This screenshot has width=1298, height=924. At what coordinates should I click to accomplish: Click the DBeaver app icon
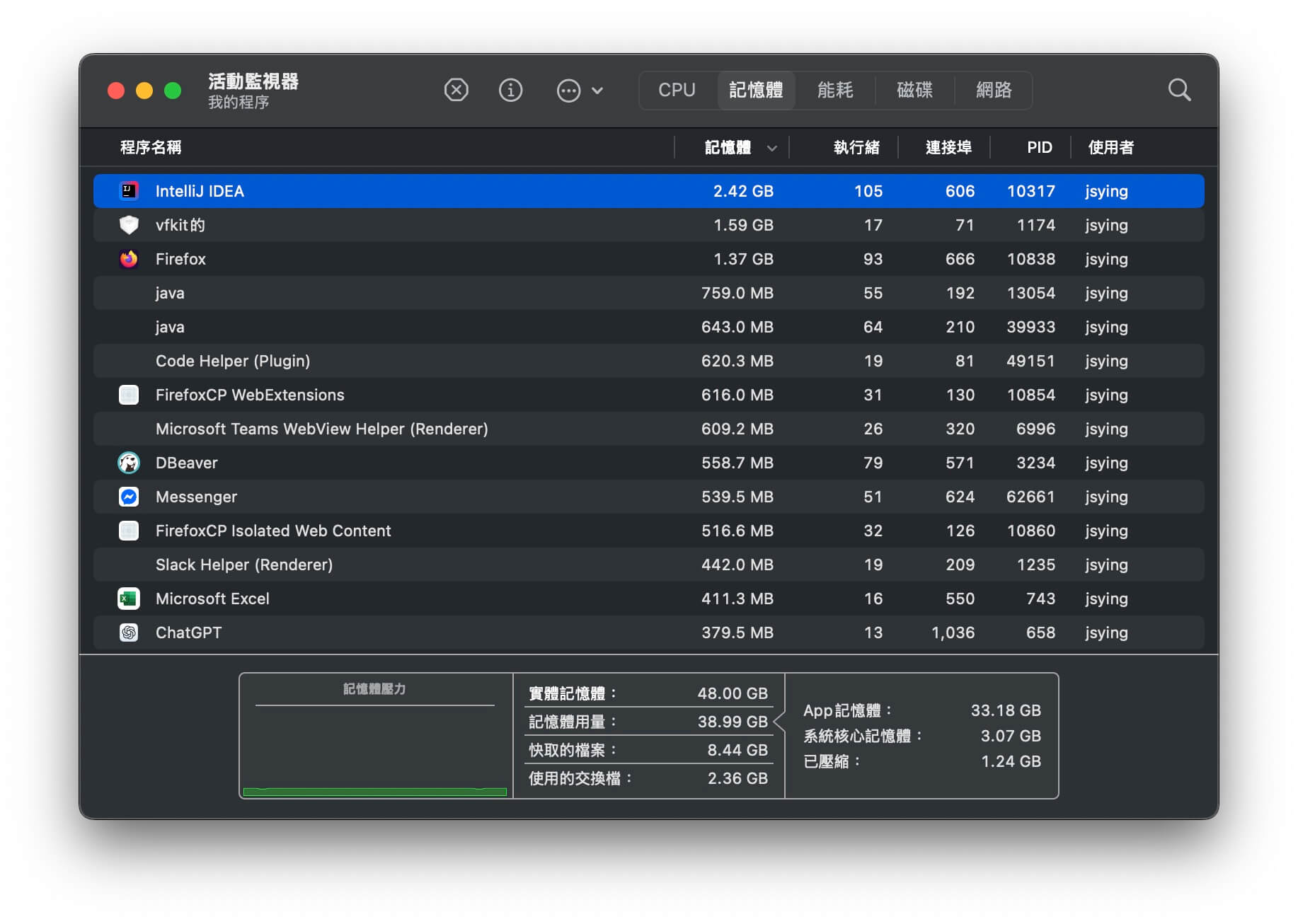coord(129,463)
